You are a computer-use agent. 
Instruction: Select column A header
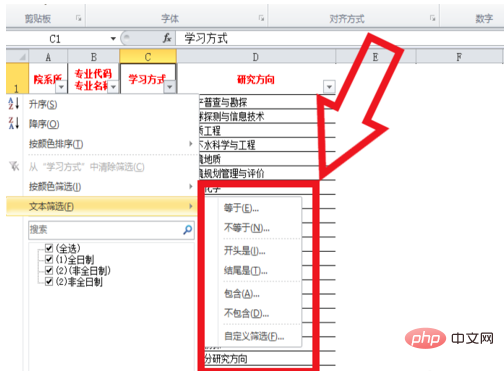(48, 57)
